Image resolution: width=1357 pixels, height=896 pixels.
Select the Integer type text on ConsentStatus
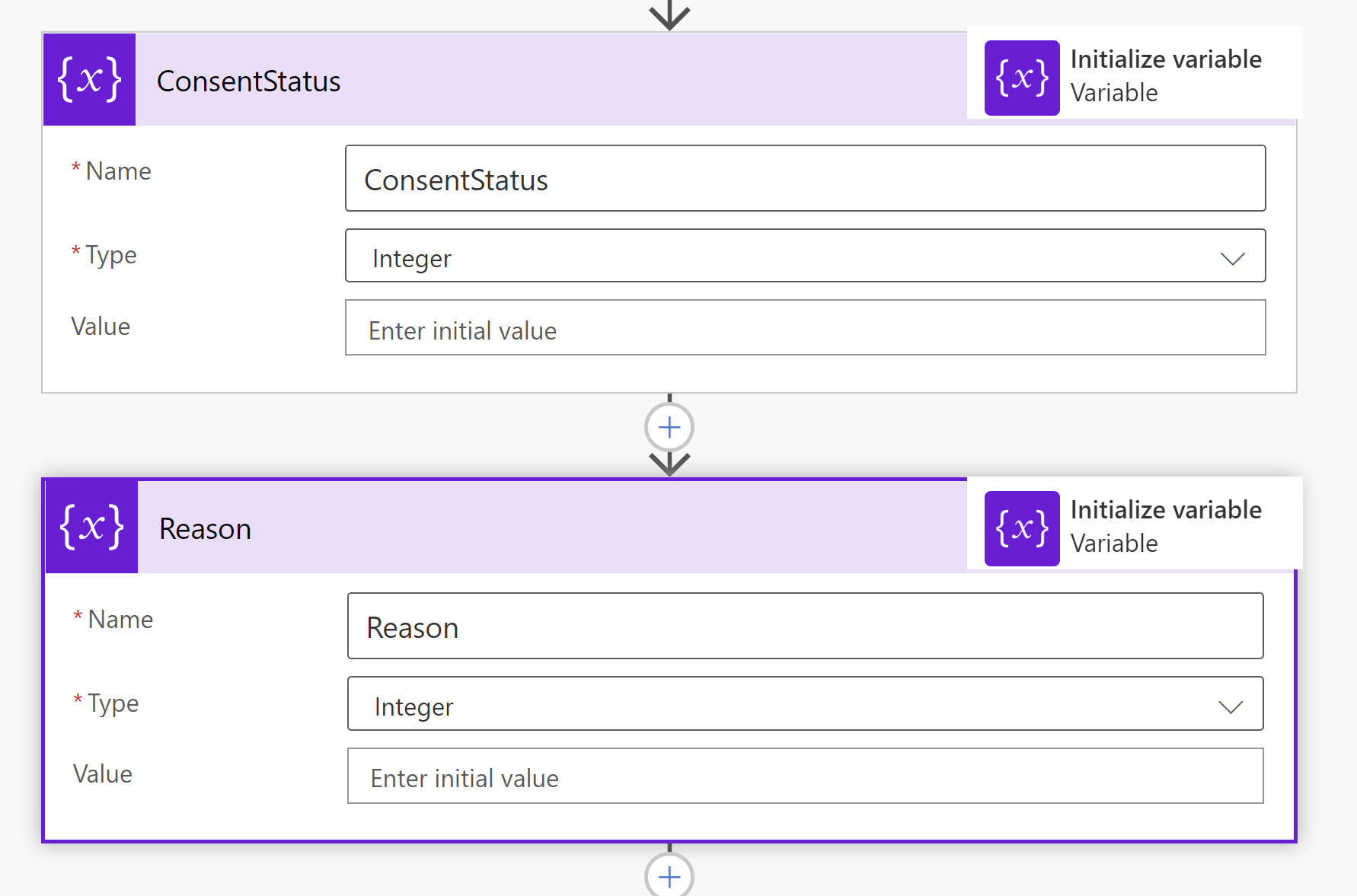(x=411, y=259)
